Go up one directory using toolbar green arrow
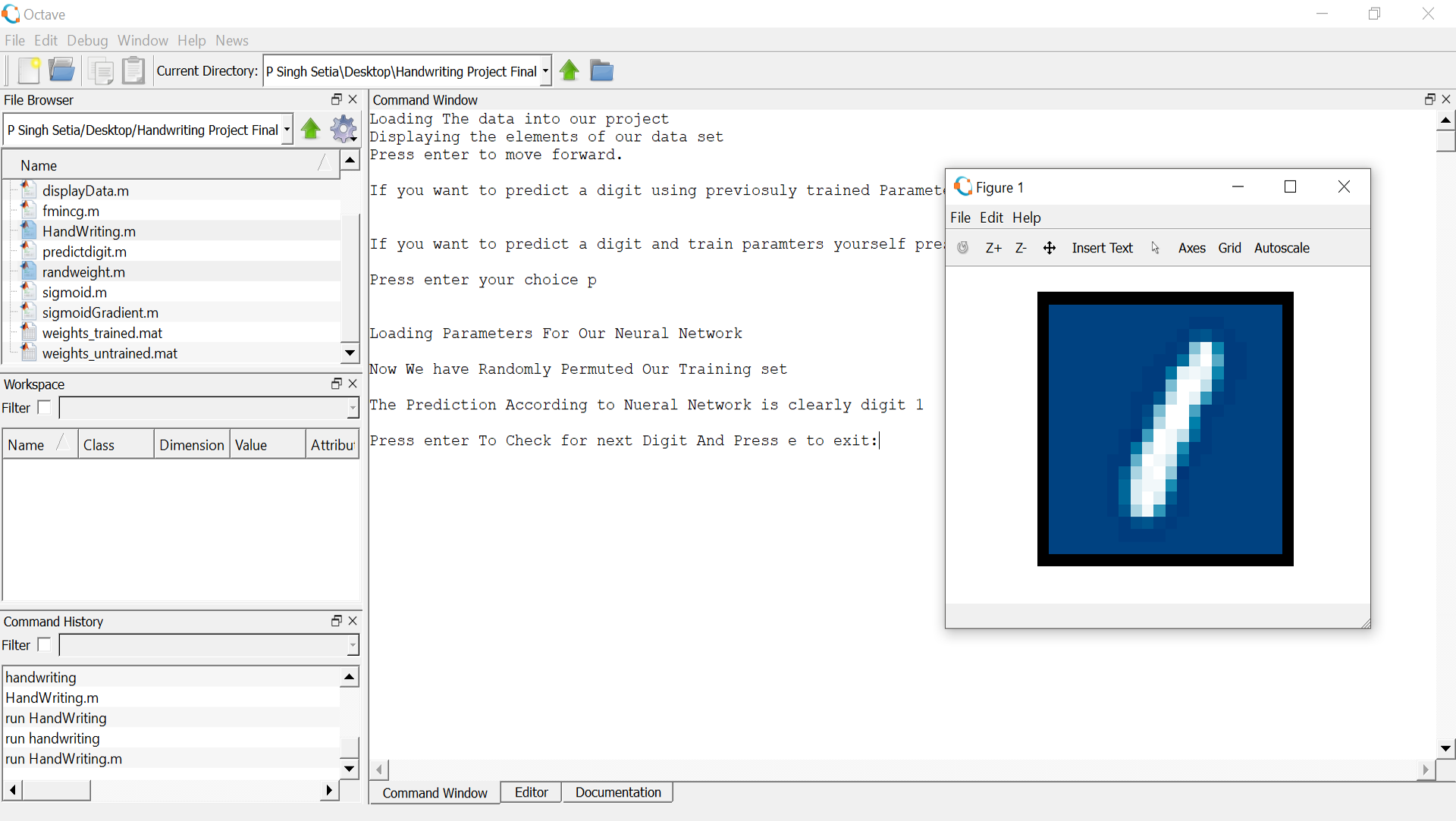Image resolution: width=1456 pixels, height=821 pixels. click(570, 71)
